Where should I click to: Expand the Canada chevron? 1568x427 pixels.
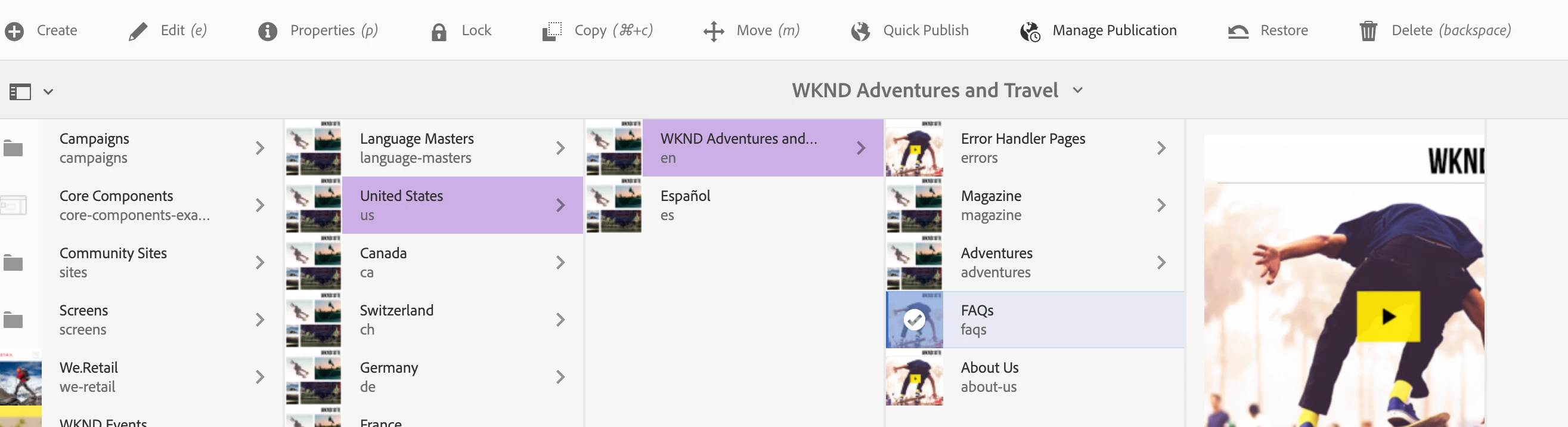560,262
